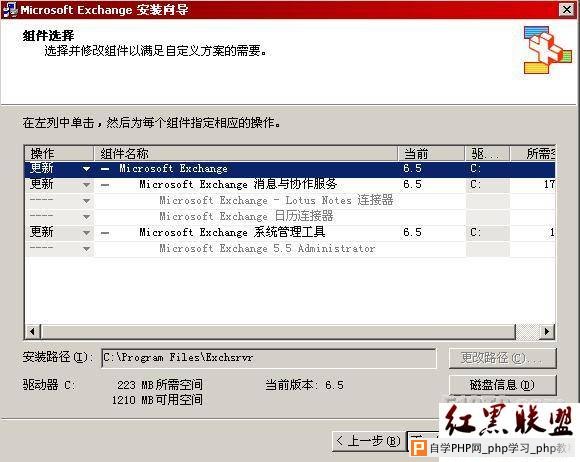Collapse the 消息与协作服务 component node
This screenshot has width=580, height=462.
105,185
